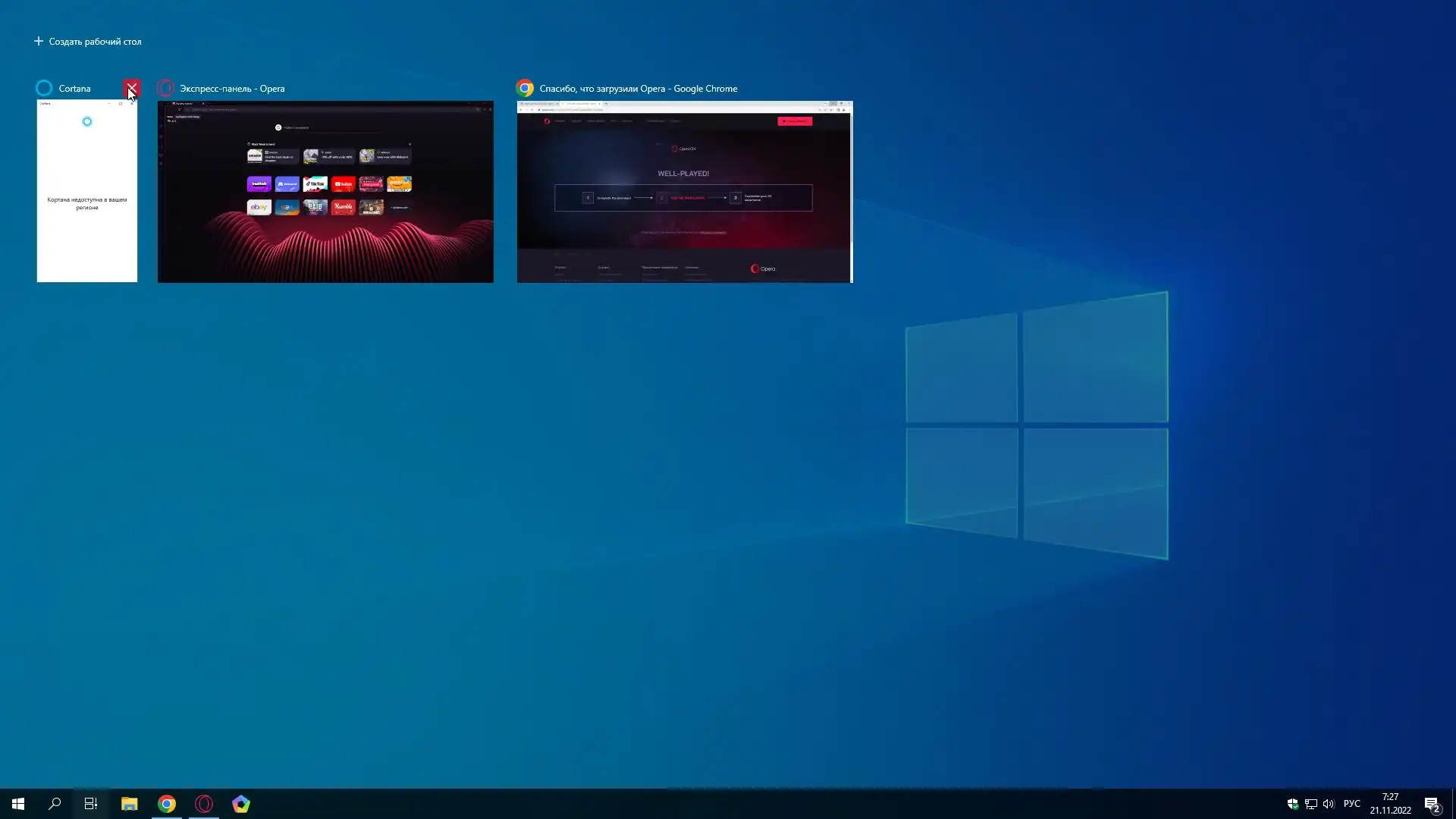This screenshot has width=1456, height=819.
Task: Open taskbar search with magnifier icon
Action: pos(55,804)
